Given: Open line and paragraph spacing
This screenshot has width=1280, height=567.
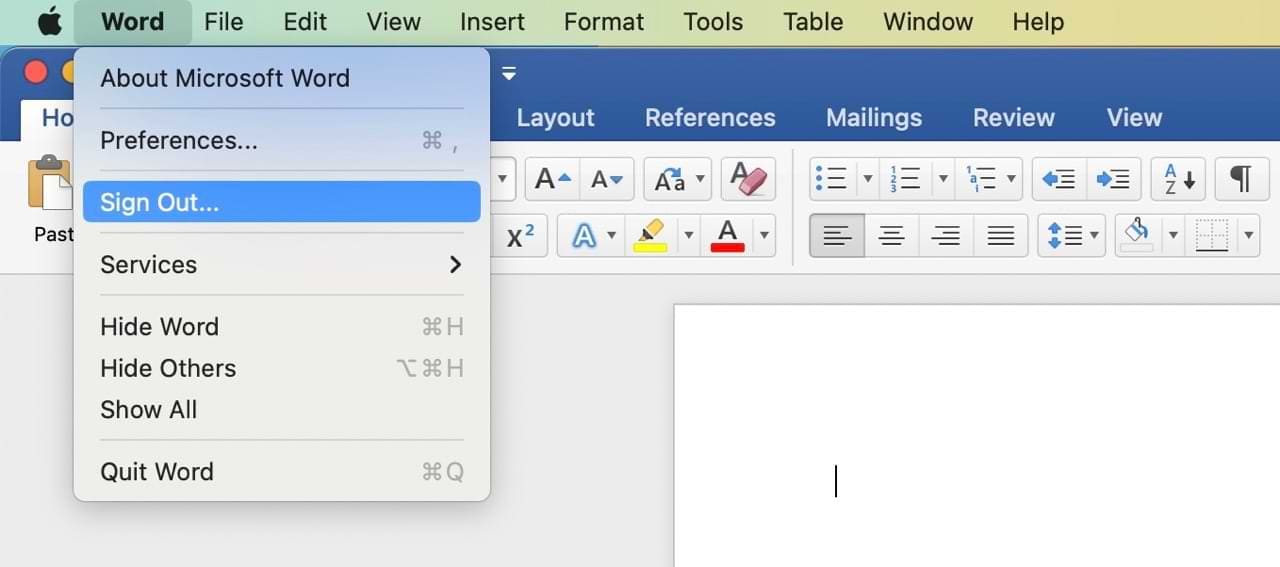Looking at the screenshot, I should pos(1071,236).
